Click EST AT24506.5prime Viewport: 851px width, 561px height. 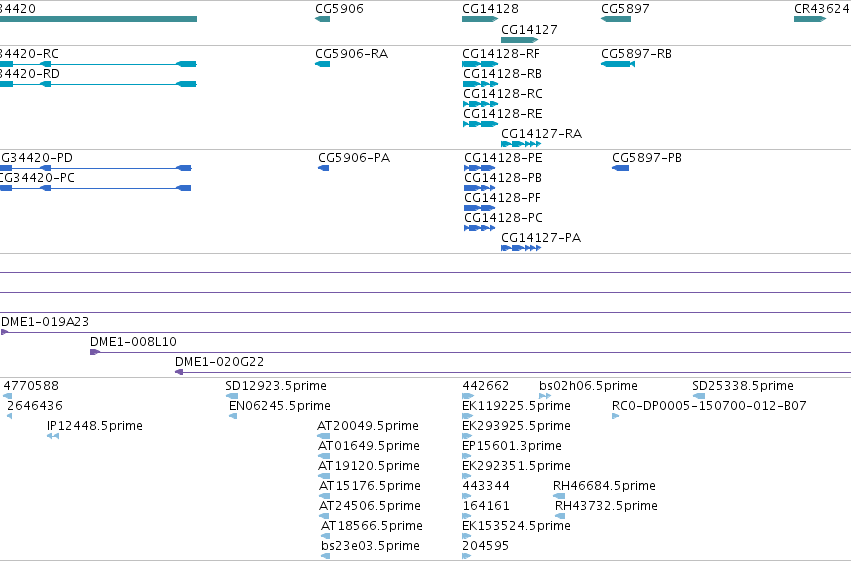pos(325,516)
